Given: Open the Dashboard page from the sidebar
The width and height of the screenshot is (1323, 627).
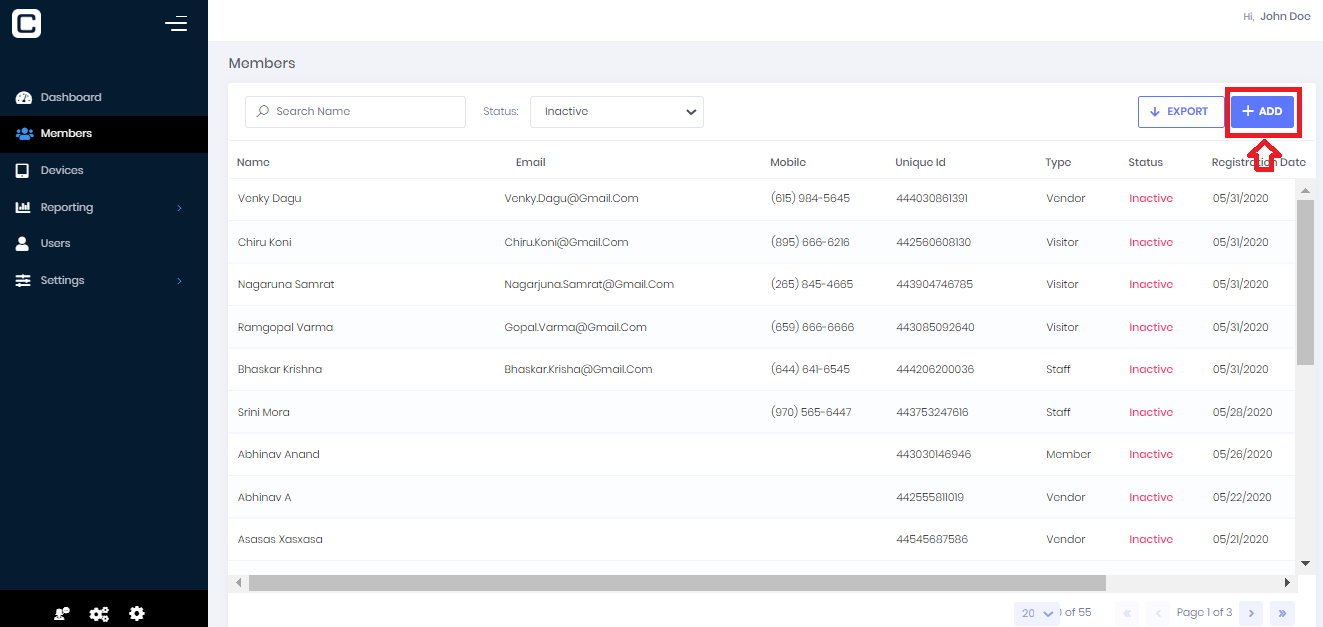Looking at the screenshot, I should (x=70, y=97).
